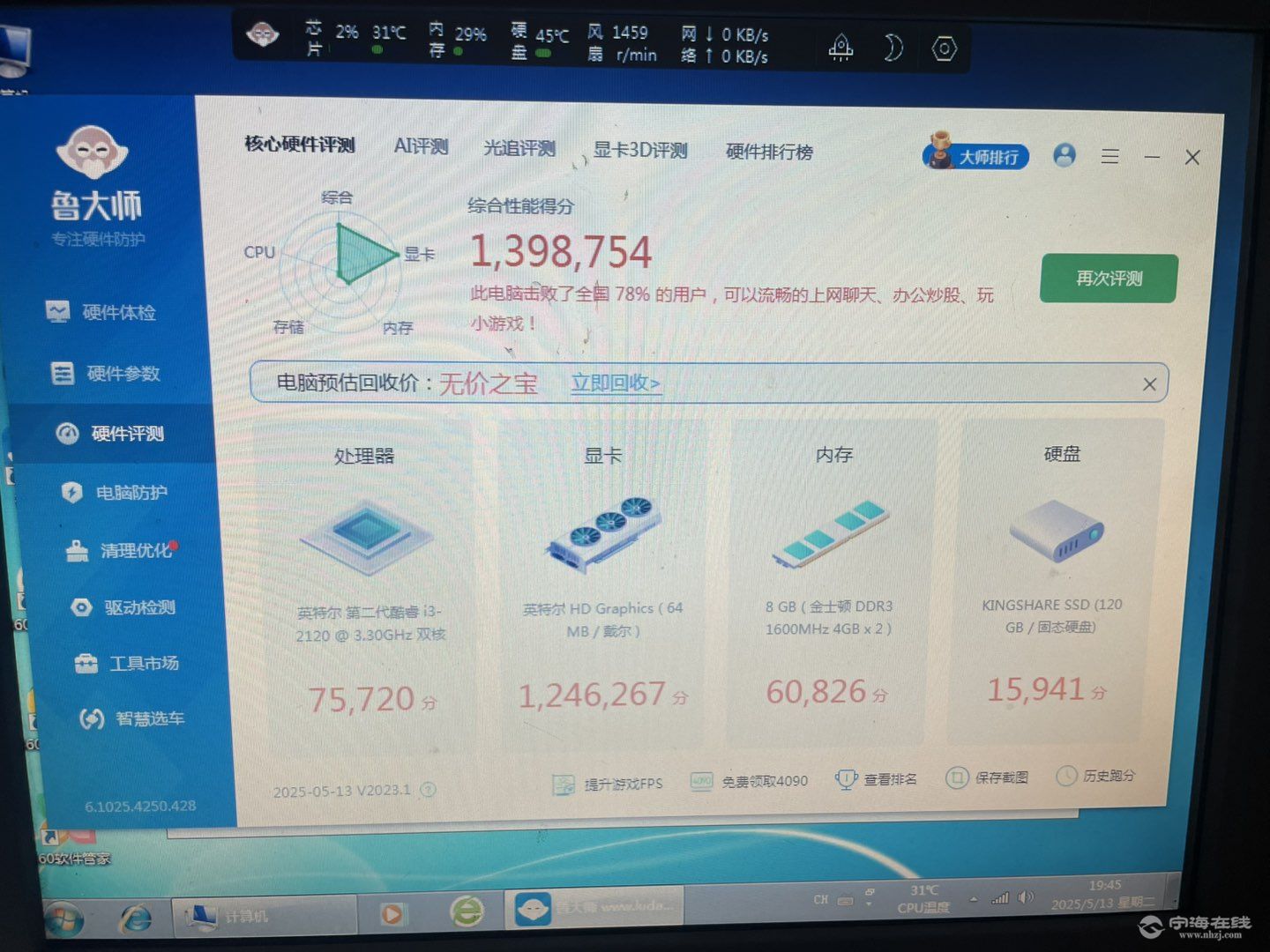Click the 免费领取4090 link
1270x952 pixels.
point(749,781)
